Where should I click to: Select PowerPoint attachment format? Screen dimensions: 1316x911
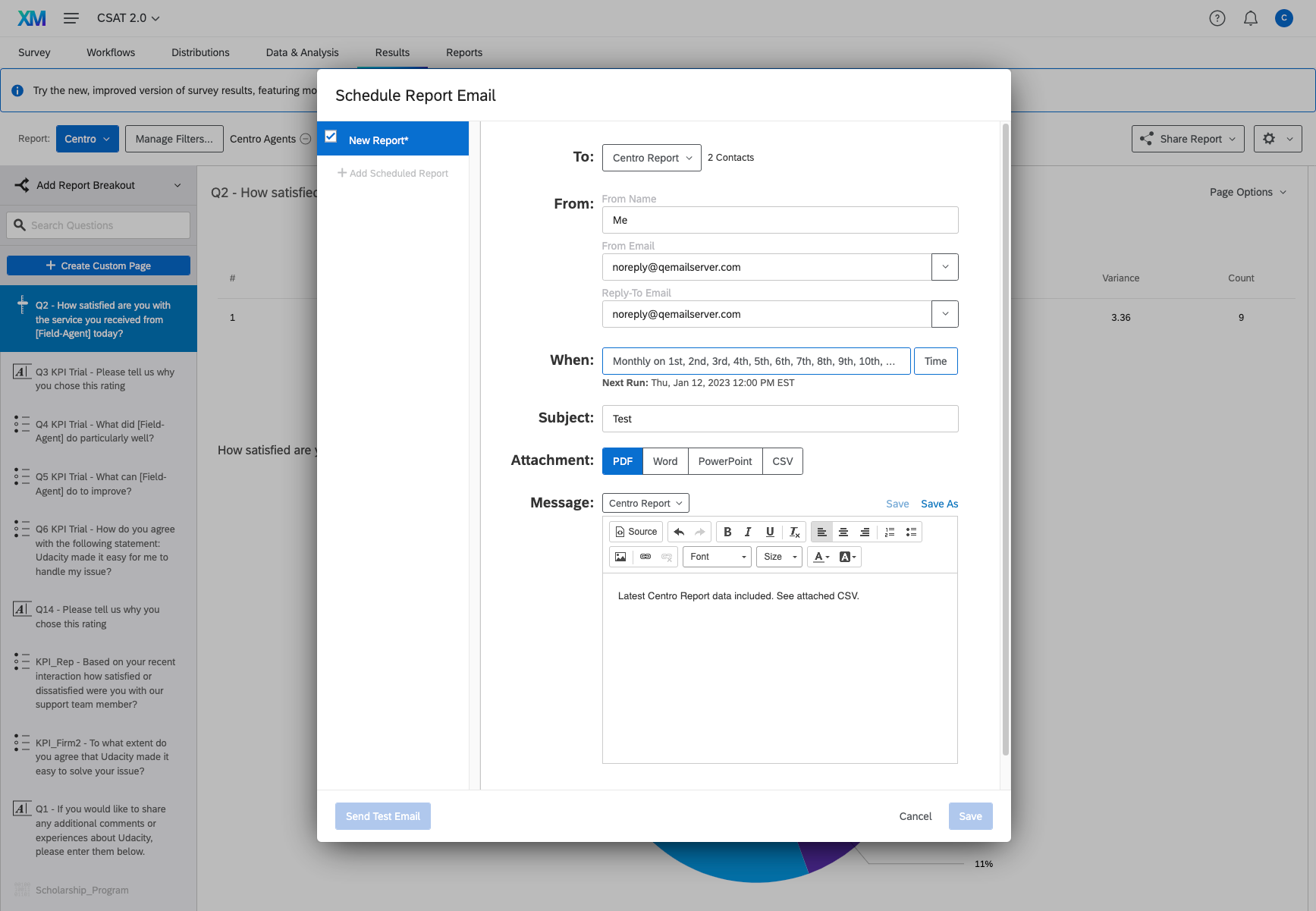pyautogui.click(x=725, y=461)
